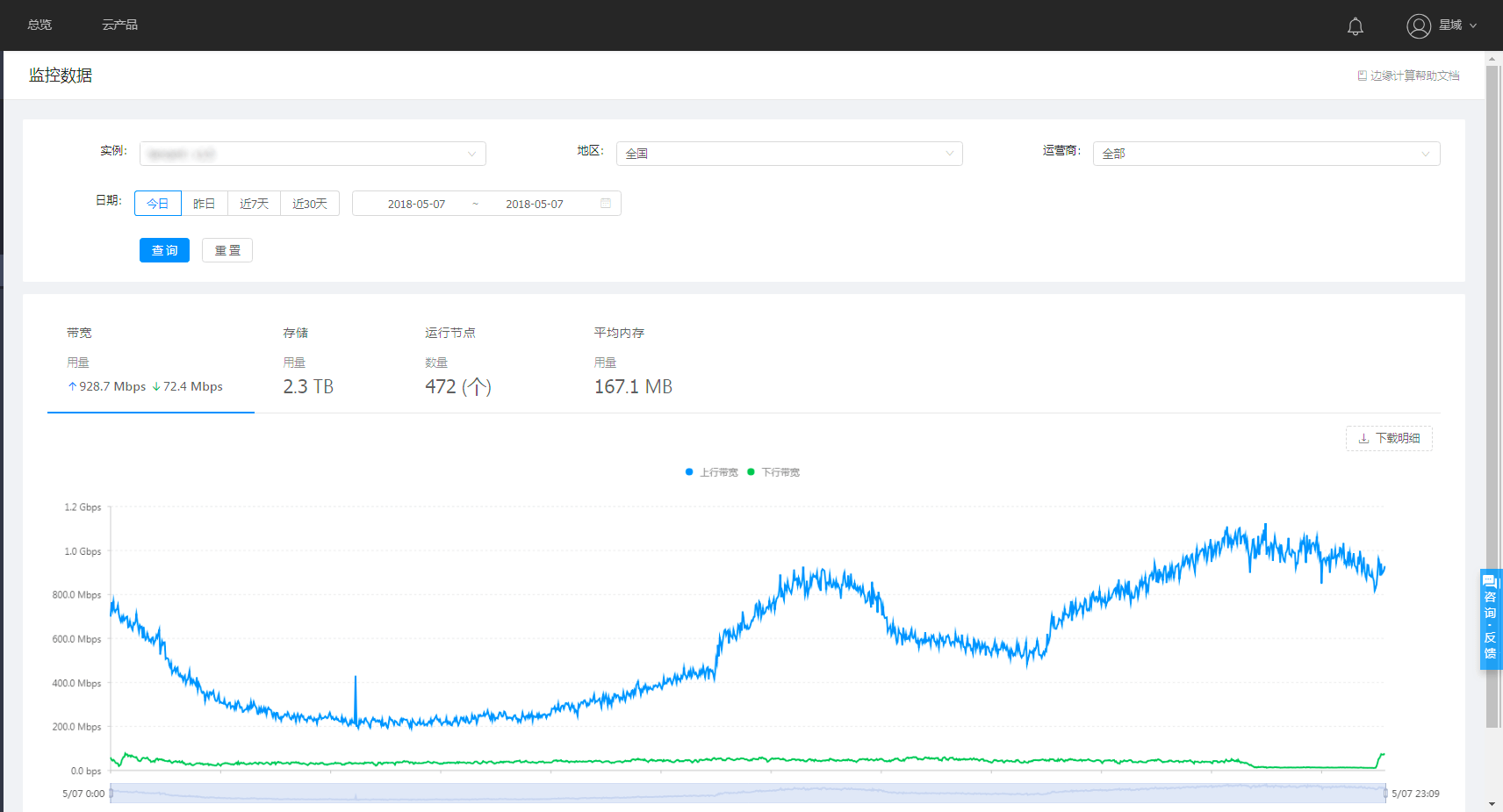Select the 今日 date option

coord(158,204)
